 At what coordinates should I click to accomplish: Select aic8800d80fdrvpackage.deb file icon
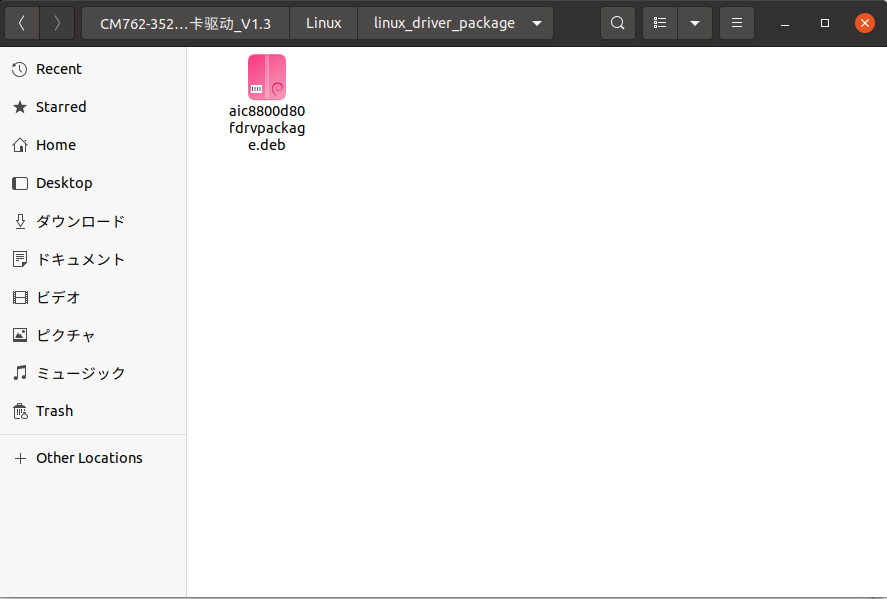[267, 77]
